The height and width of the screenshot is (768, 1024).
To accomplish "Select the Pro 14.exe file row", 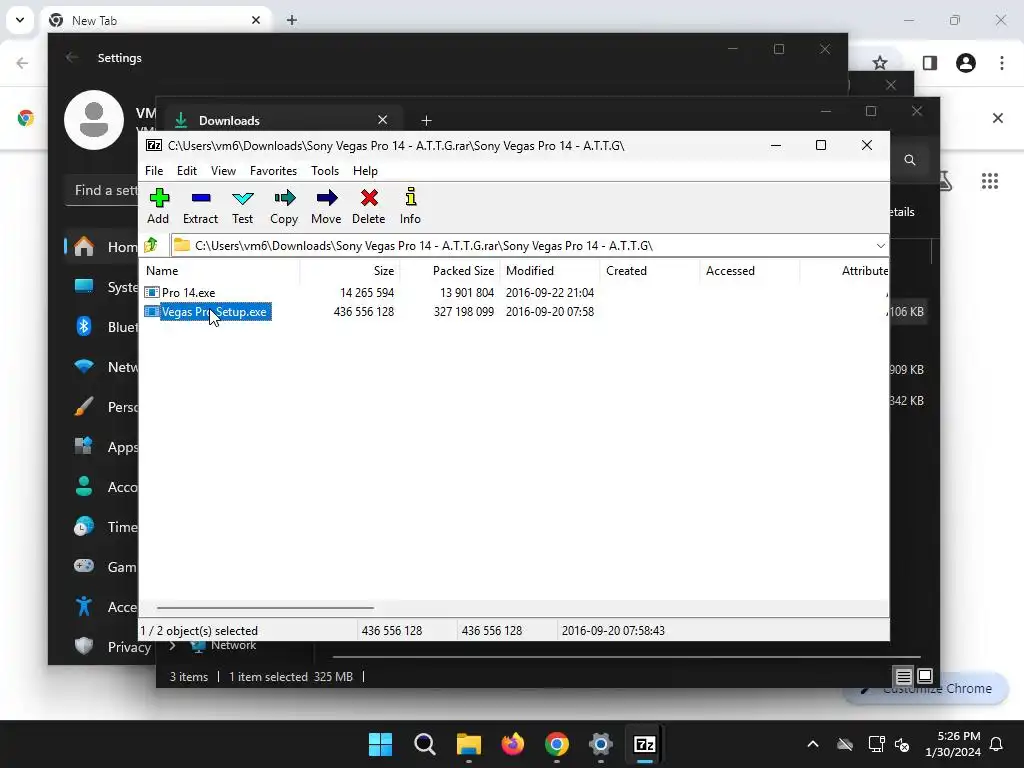I will tap(515, 293).
